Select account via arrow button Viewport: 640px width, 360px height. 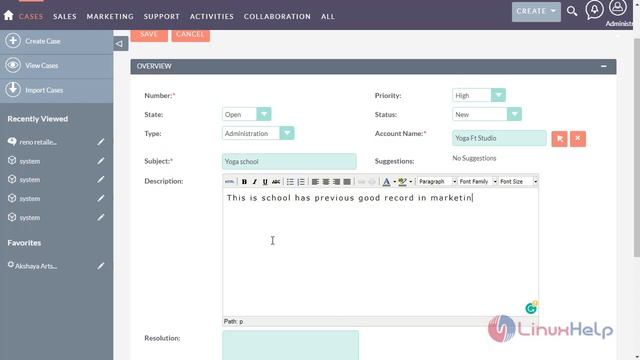pos(559,139)
